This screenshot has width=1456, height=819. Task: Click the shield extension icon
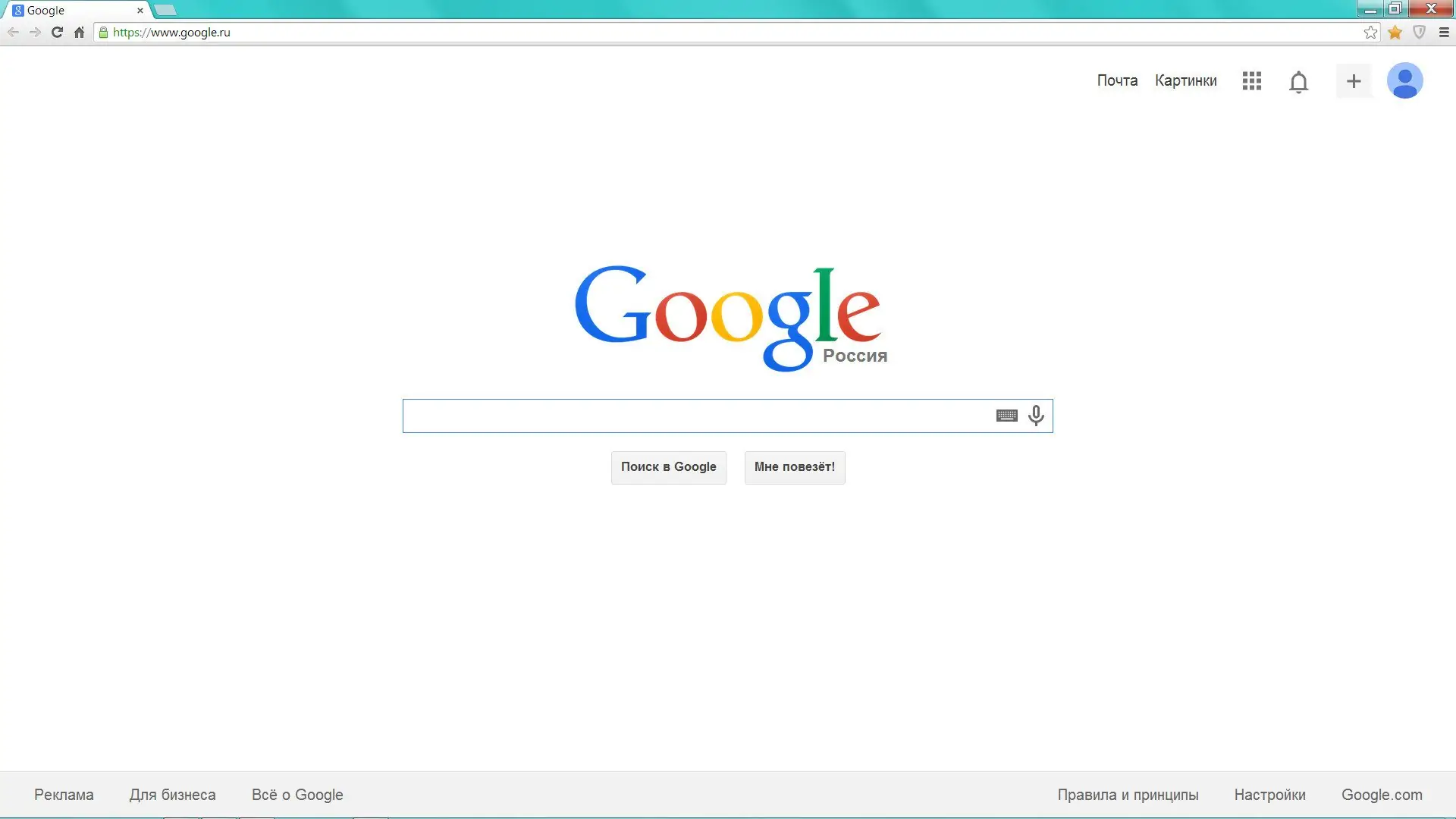[1419, 33]
